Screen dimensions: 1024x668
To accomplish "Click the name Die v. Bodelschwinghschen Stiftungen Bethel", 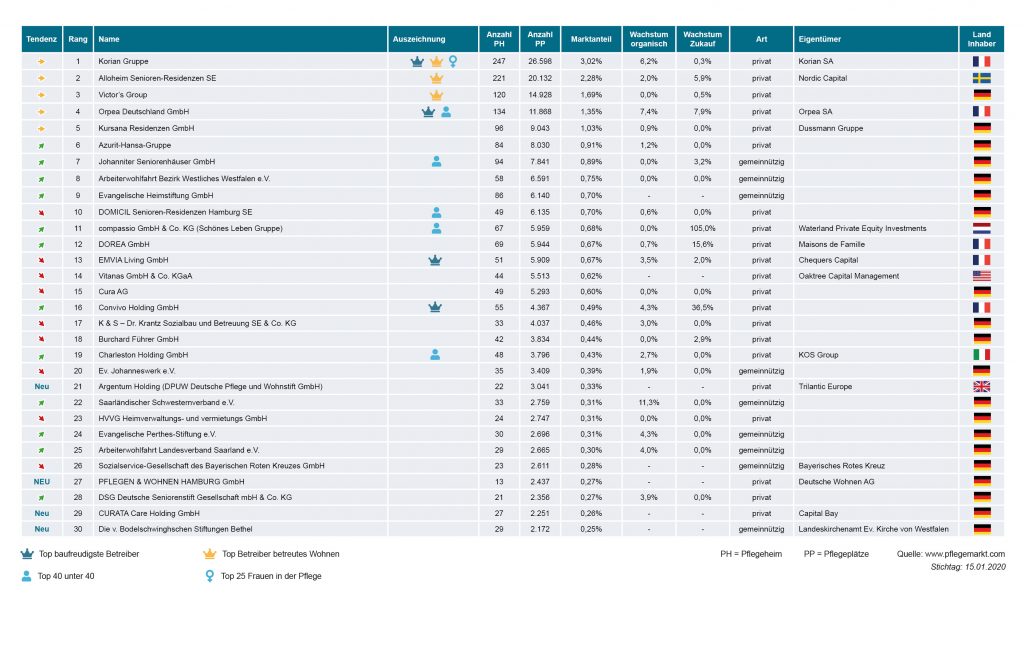I will pyautogui.click(x=175, y=529).
